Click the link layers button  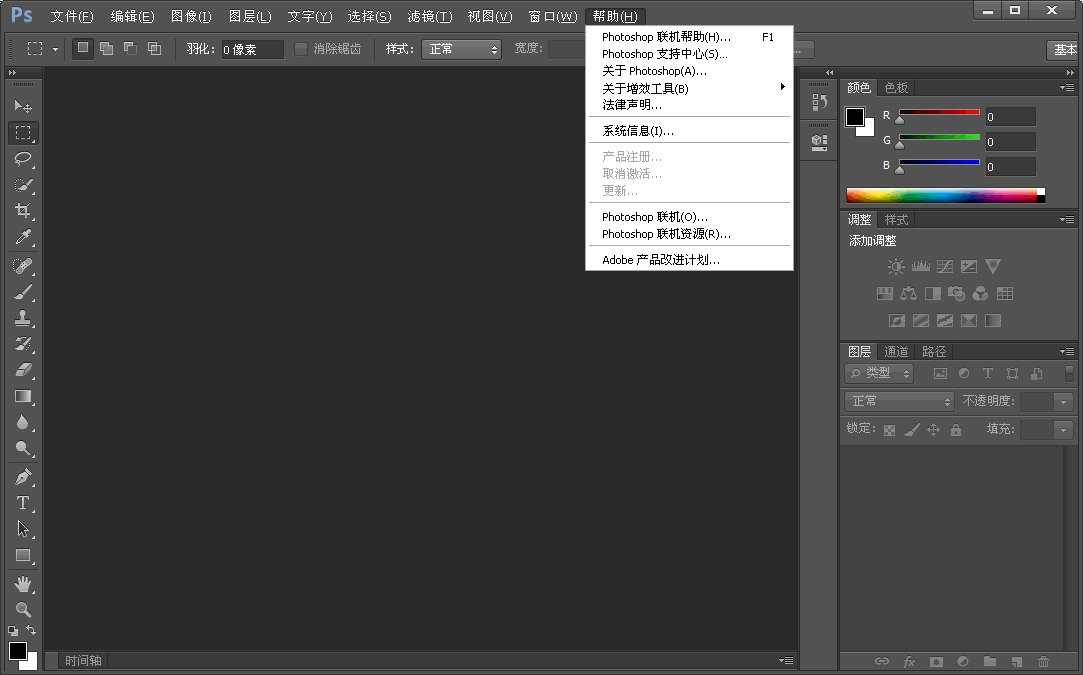click(882, 661)
